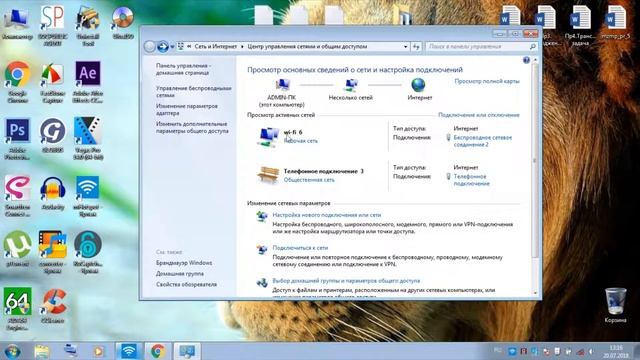Open the first Word document on desktop
The width and height of the screenshot is (640, 360).
pyautogui.click(x=510, y=18)
